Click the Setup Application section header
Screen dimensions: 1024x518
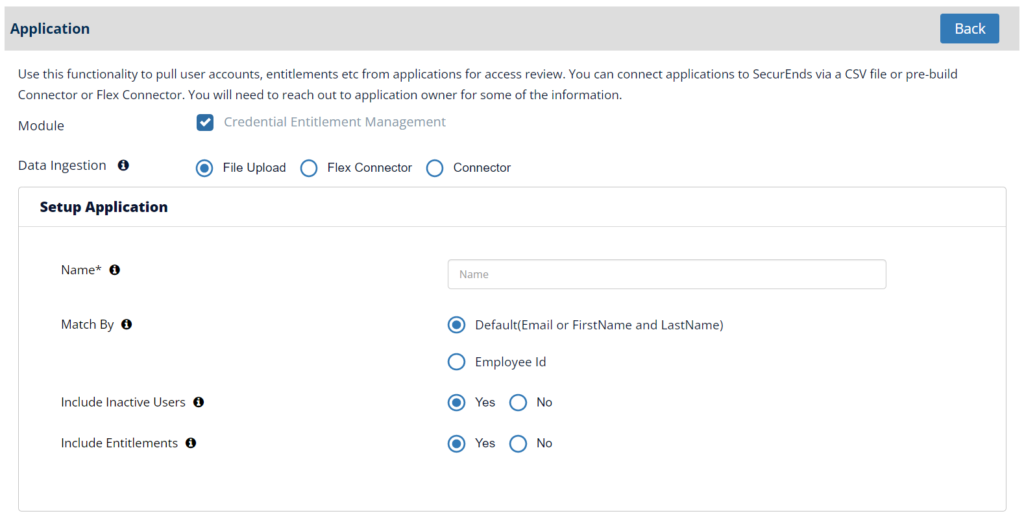104,207
